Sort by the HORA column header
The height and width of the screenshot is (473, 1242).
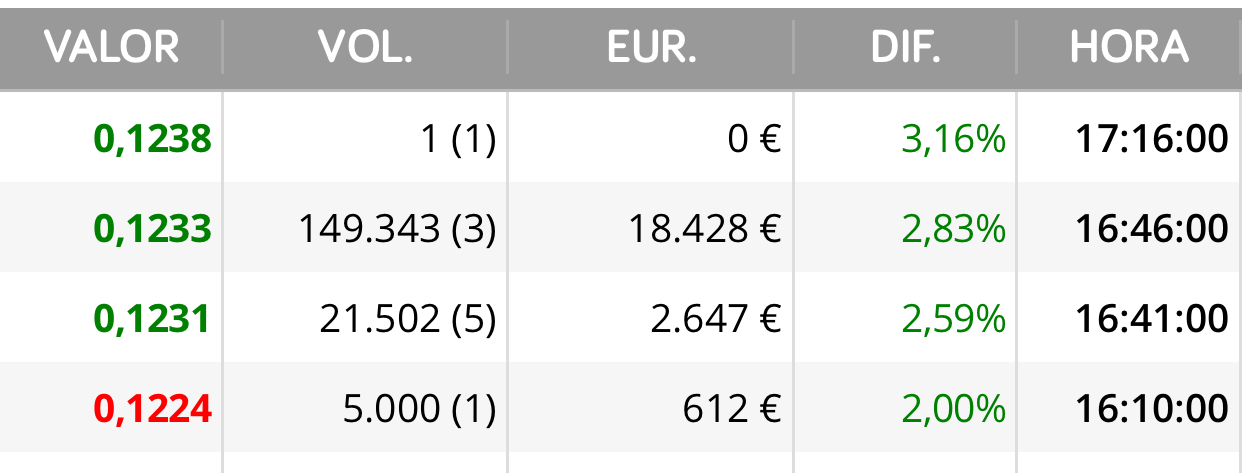click(1129, 47)
